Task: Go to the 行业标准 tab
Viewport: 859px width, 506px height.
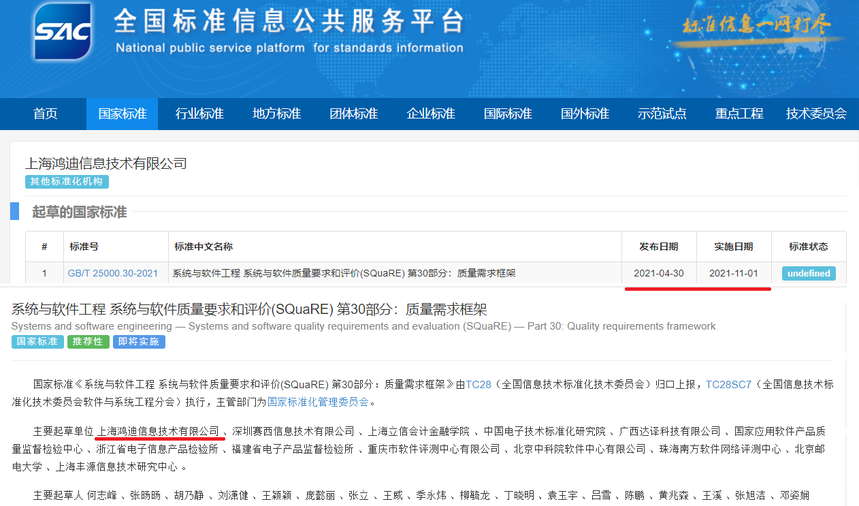Action: pos(199,114)
